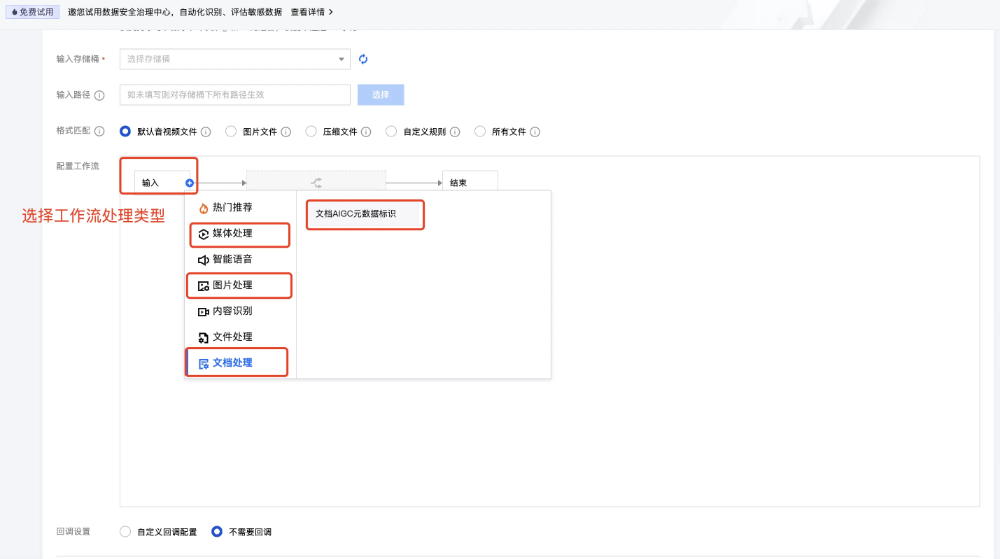
Task: Open 智能语音 menu category
Action: click(x=240, y=259)
